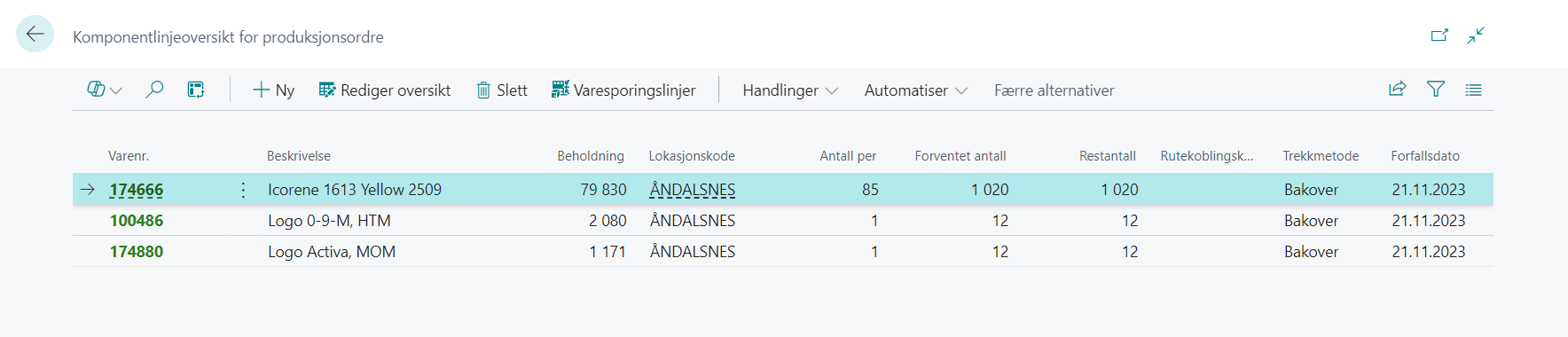Screen dimensions: 1568x337
Task: Open Varesporingslinjer item tracking lines
Action: pyautogui.click(x=623, y=90)
